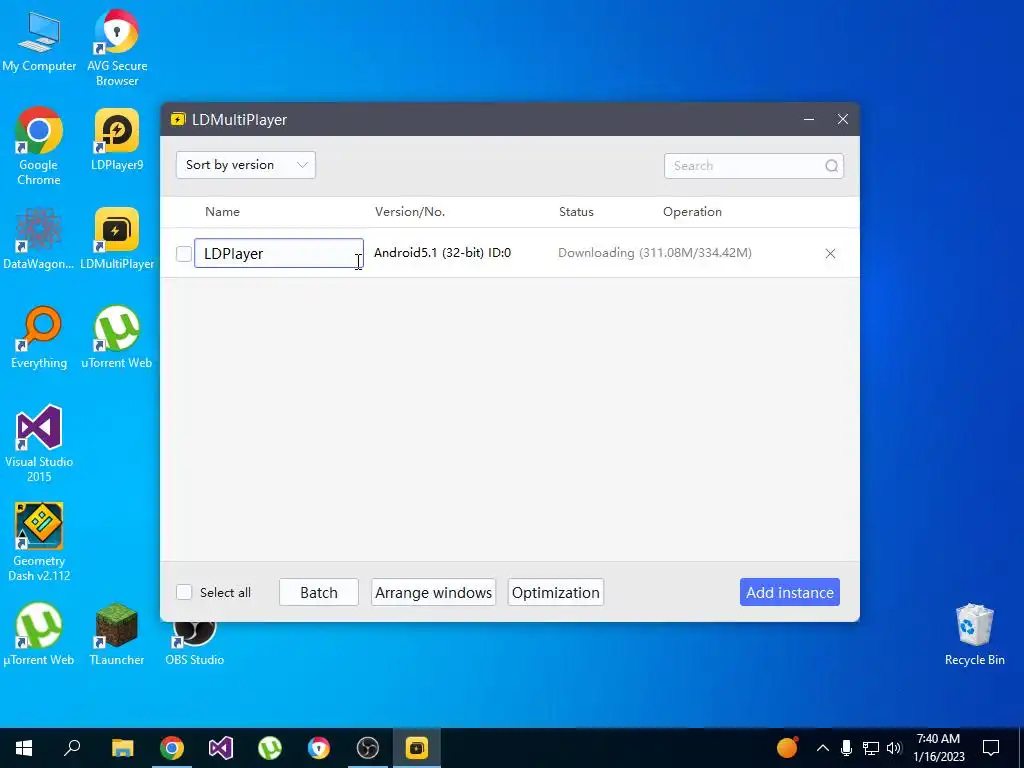1024x768 pixels.
Task: Open the My Computer desktop icon
Action: click(x=39, y=41)
